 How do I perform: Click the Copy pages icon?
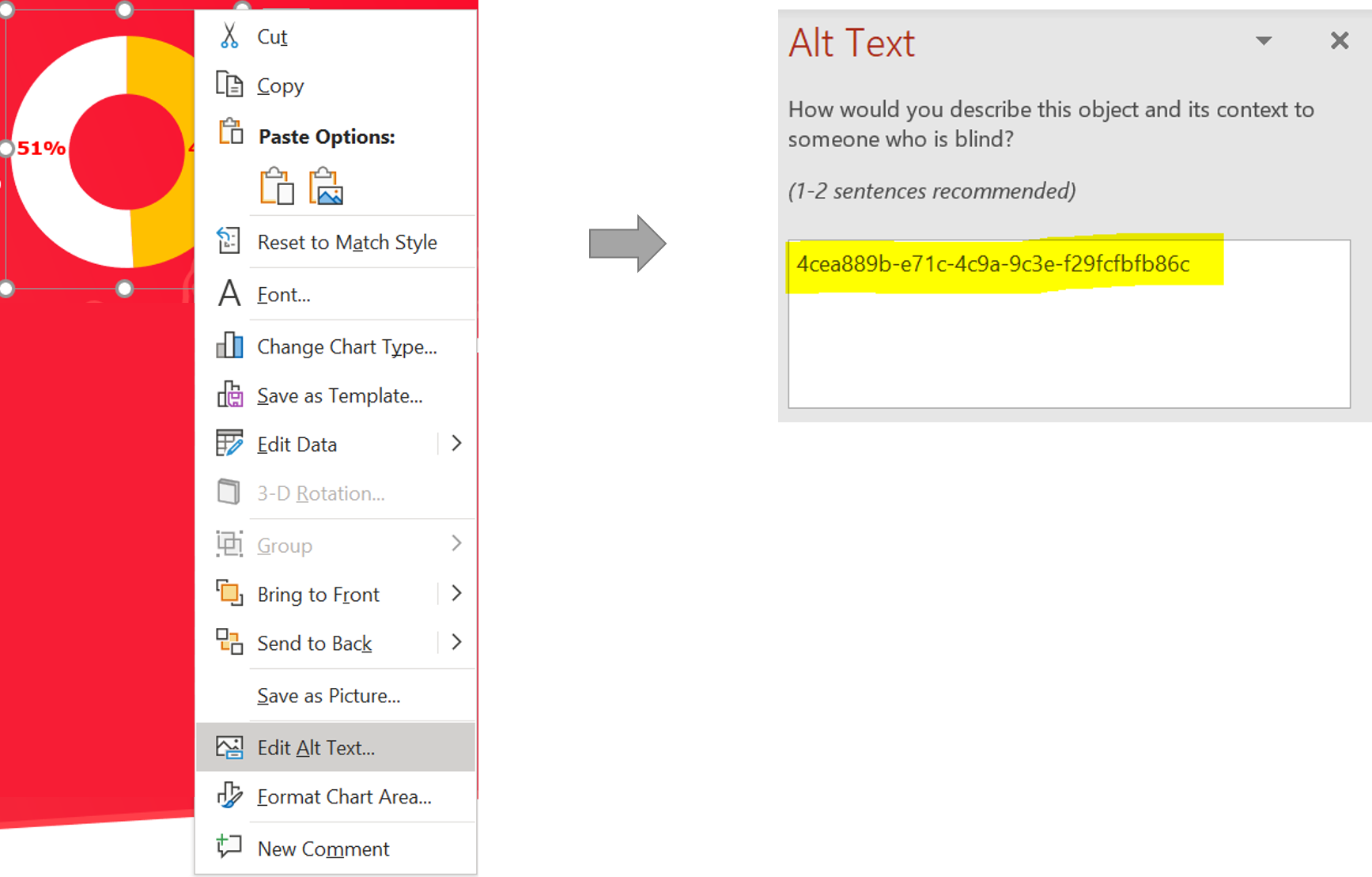tap(229, 84)
